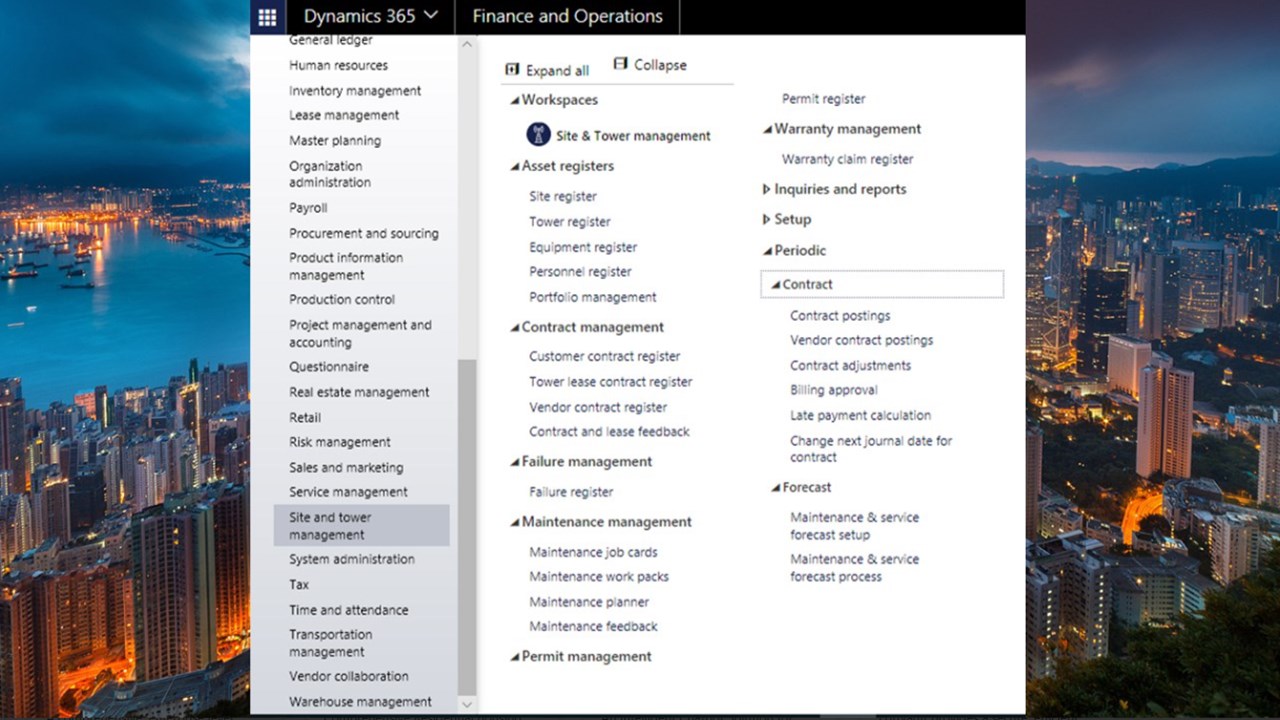The height and width of the screenshot is (720, 1280).
Task: Open the Dynamics 365 dropdown chevron
Action: click(431, 16)
